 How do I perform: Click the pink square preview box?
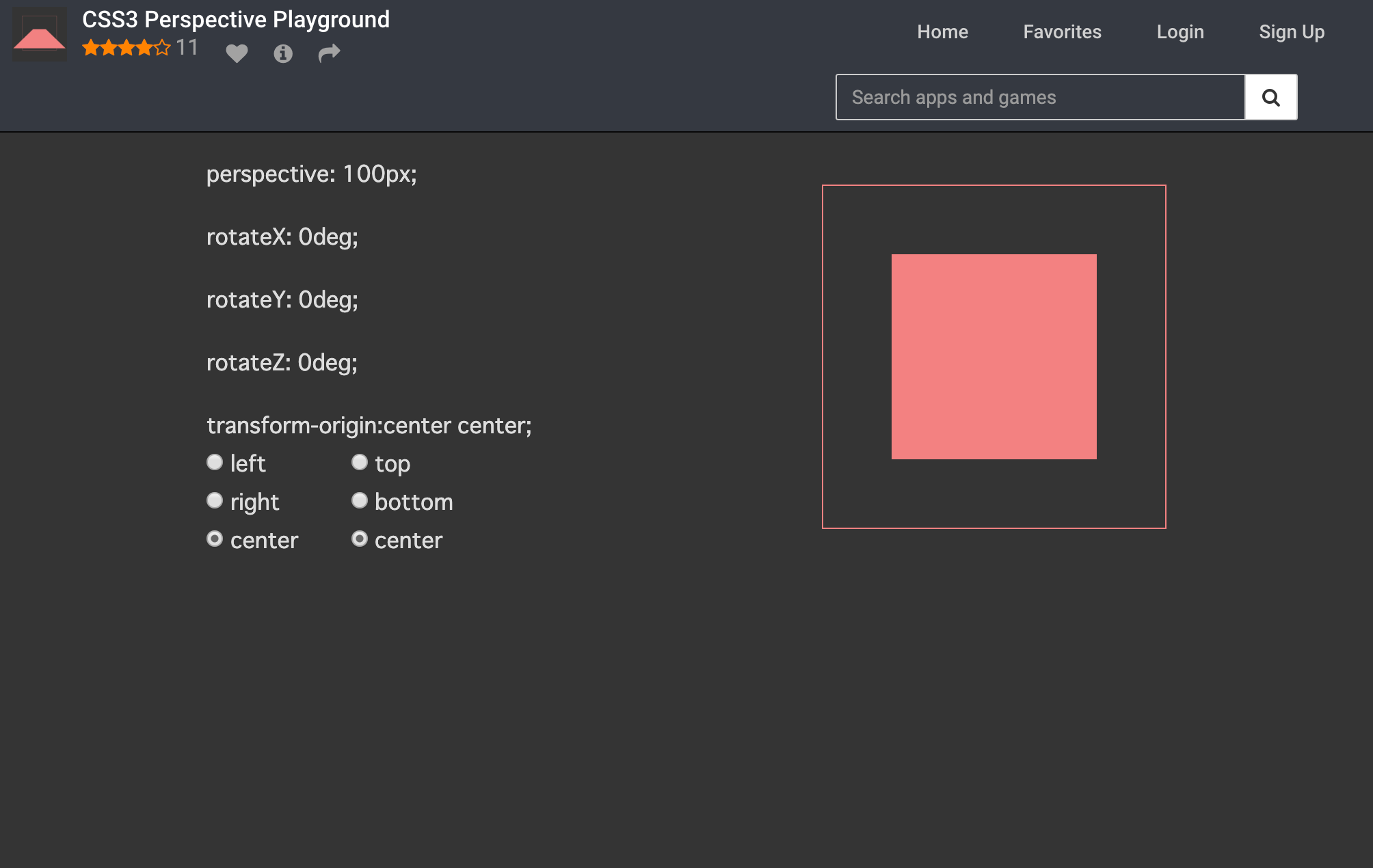point(994,357)
